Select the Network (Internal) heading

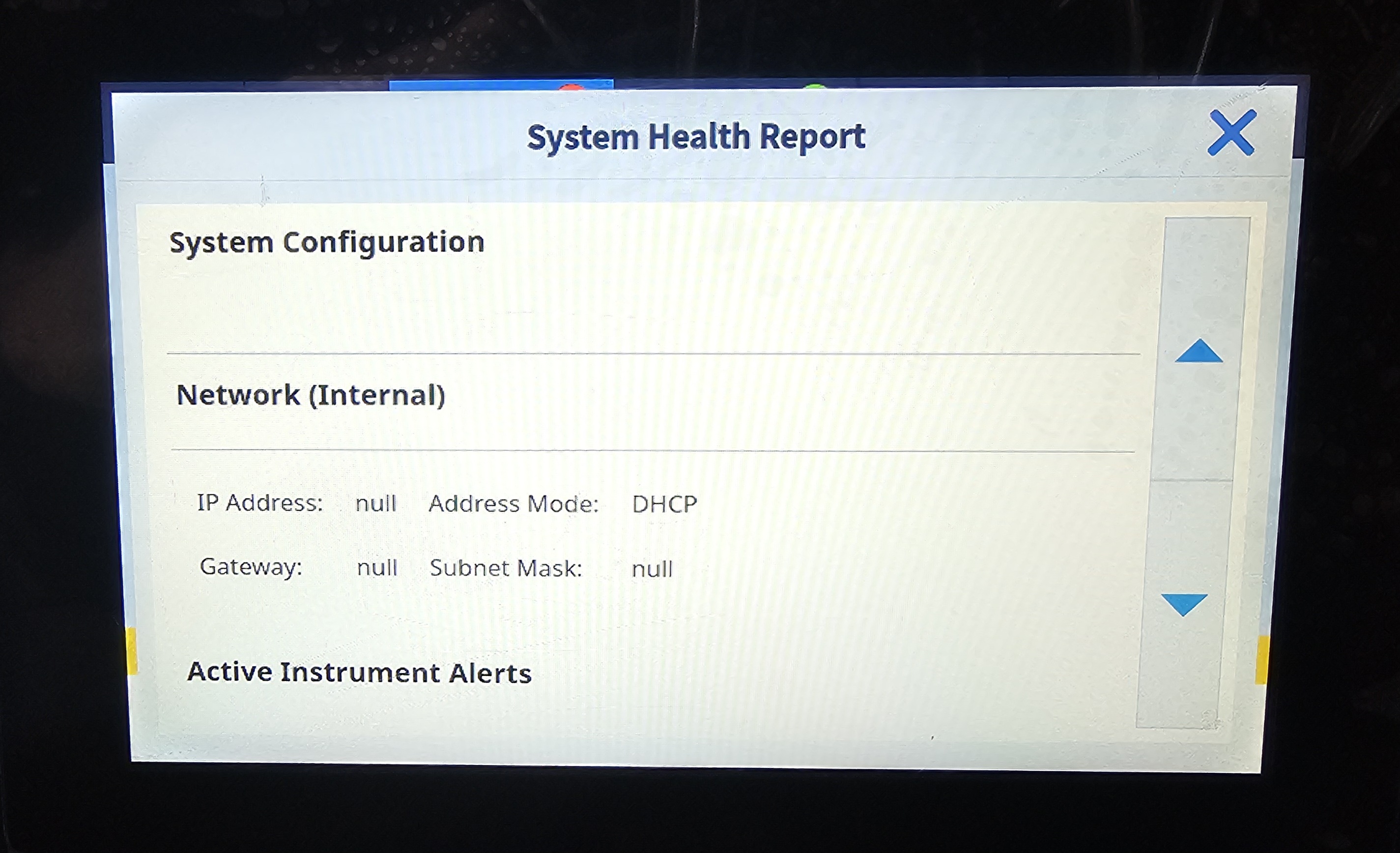click(x=311, y=395)
